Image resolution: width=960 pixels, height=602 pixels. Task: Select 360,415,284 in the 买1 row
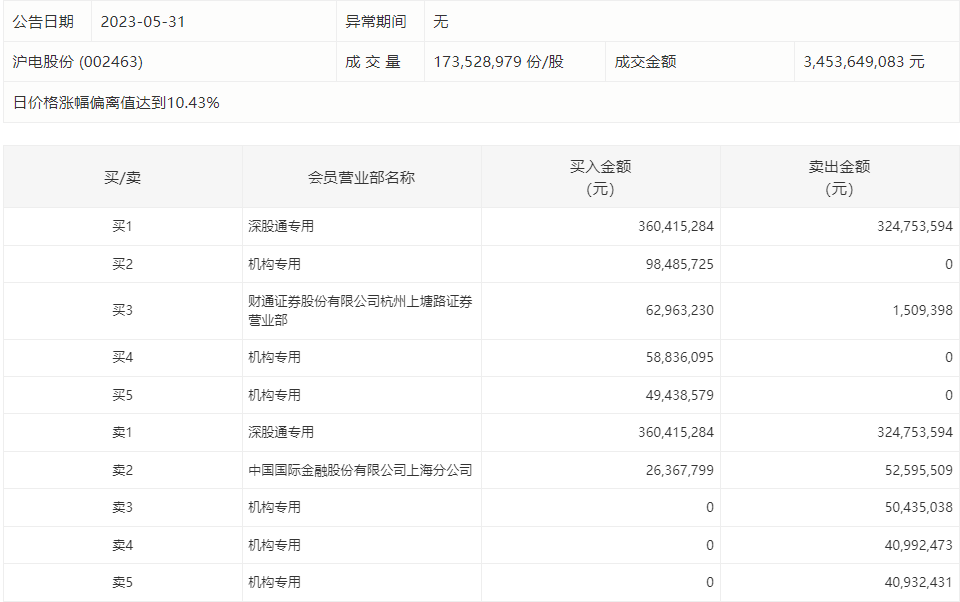676,227
